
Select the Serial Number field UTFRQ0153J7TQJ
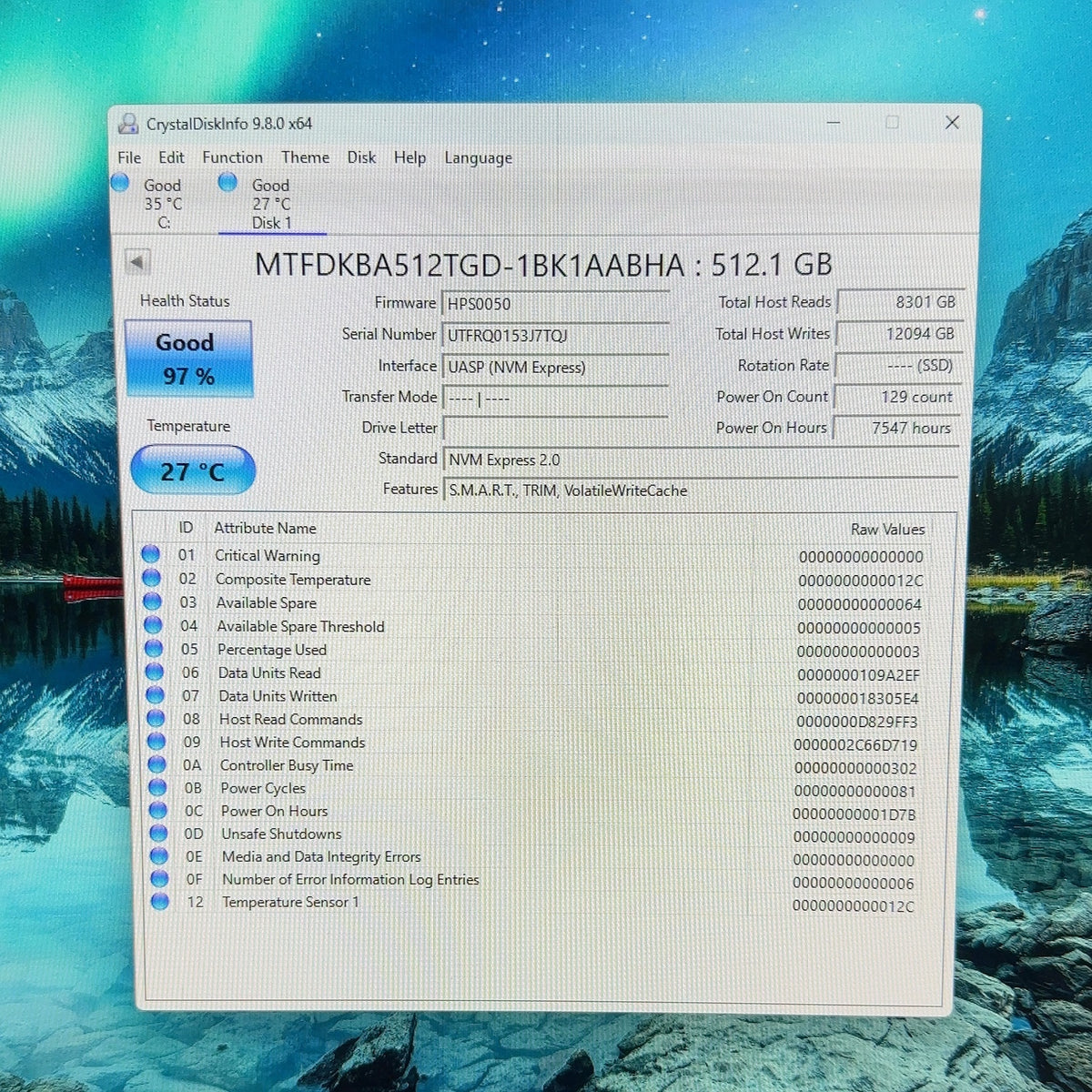click(555, 335)
